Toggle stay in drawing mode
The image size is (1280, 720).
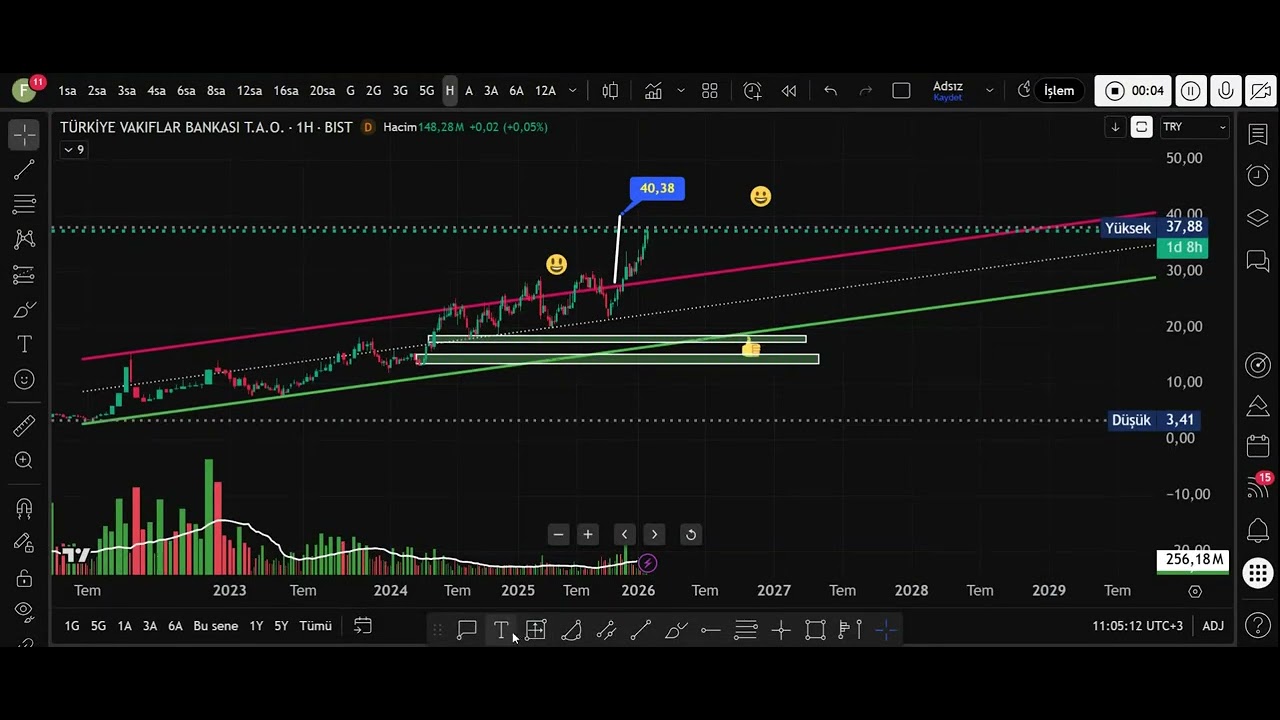point(24,543)
